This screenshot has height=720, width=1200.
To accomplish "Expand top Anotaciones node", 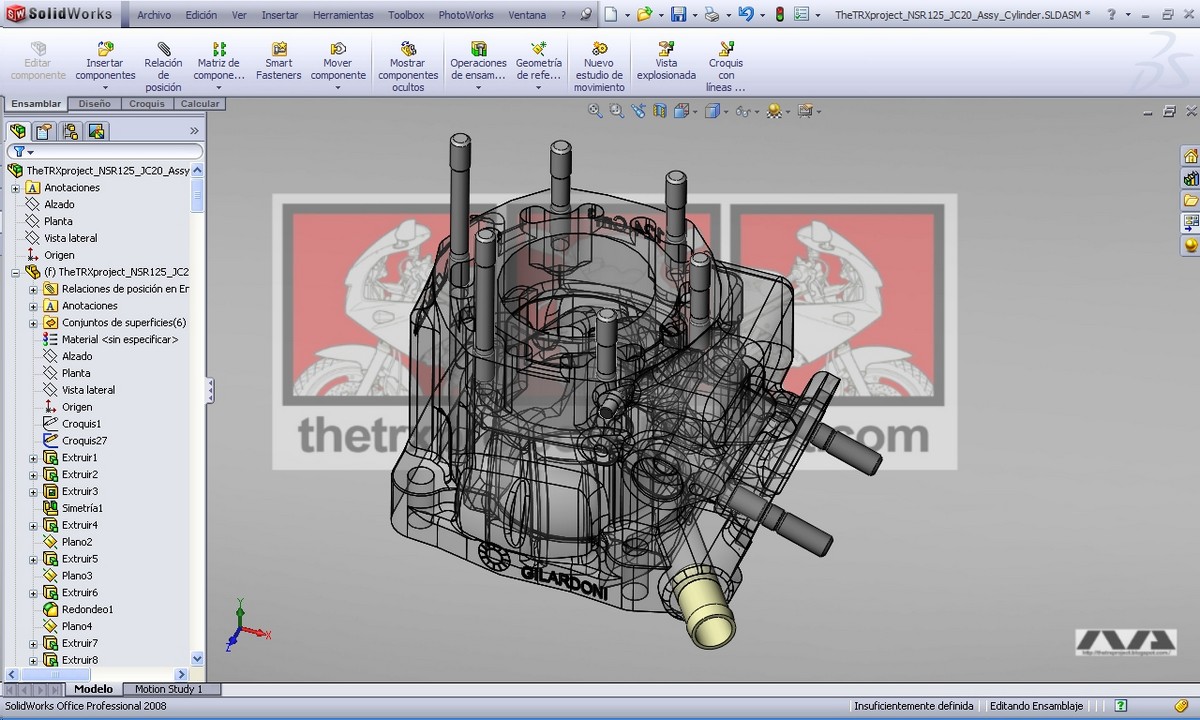I will coord(15,188).
